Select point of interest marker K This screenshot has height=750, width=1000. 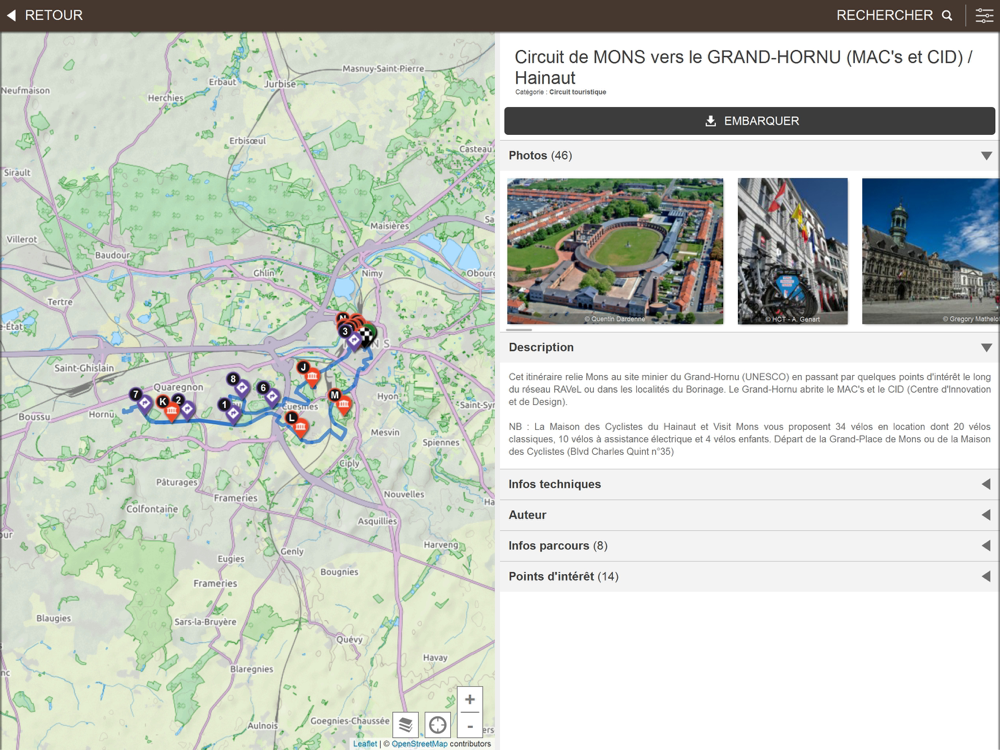[x=171, y=409]
